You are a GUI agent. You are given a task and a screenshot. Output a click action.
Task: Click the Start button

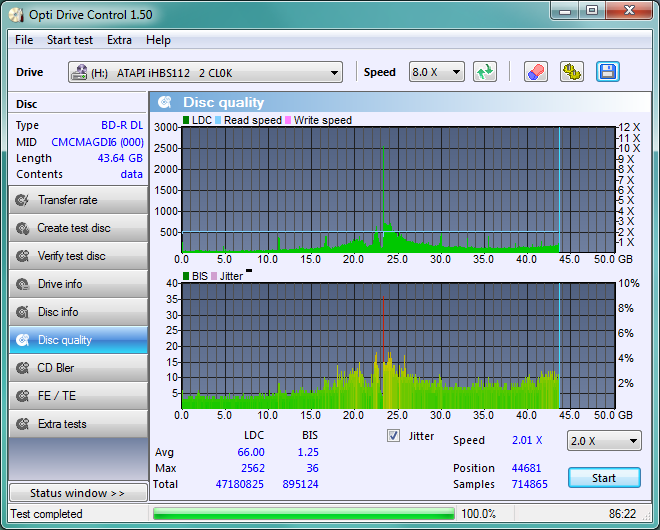point(604,478)
